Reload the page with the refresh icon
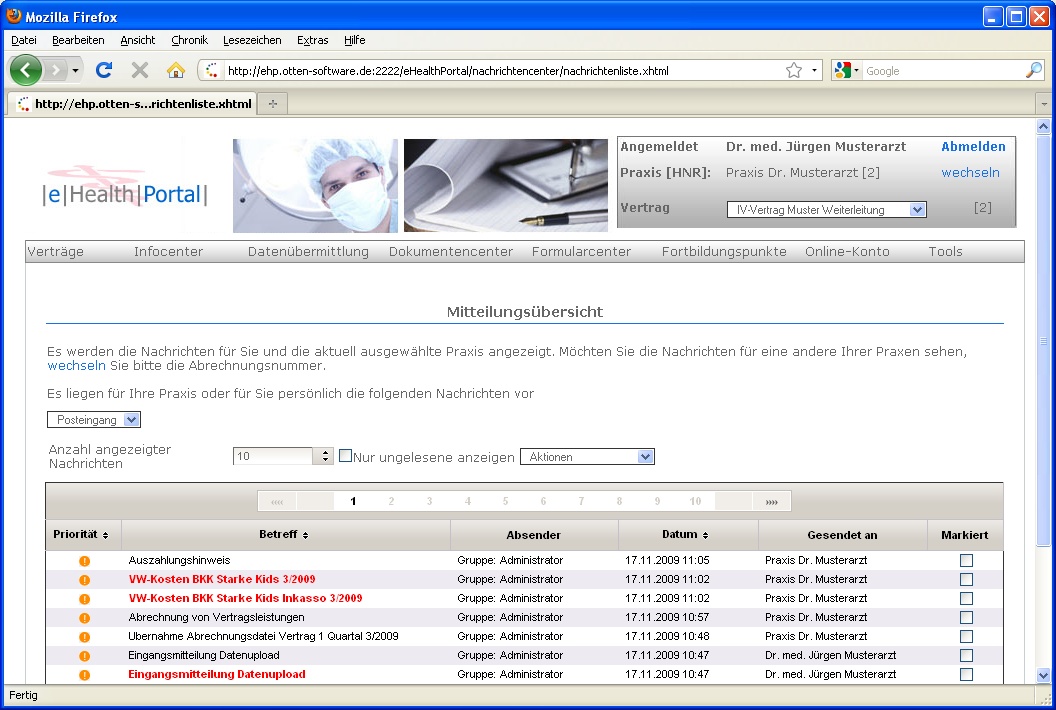Image resolution: width=1056 pixels, height=710 pixels. click(103, 70)
